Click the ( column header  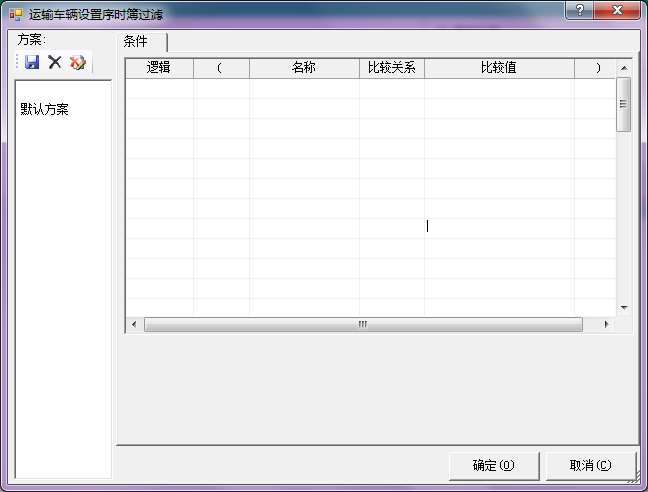[x=221, y=68]
